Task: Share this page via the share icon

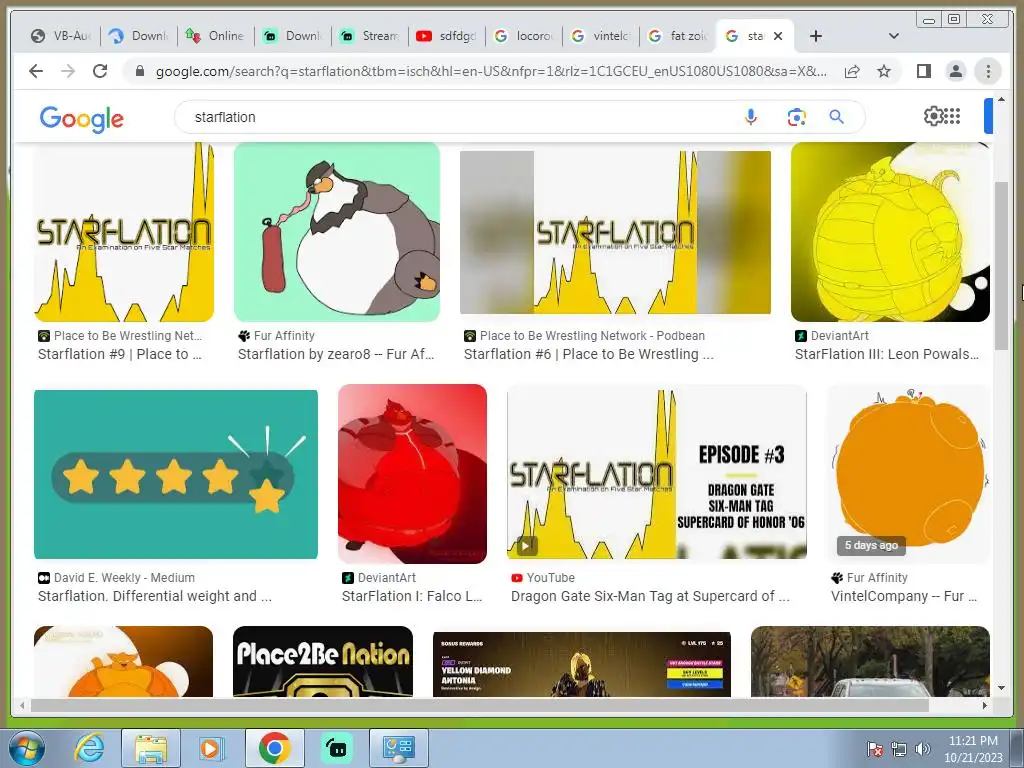Action: click(x=852, y=71)
